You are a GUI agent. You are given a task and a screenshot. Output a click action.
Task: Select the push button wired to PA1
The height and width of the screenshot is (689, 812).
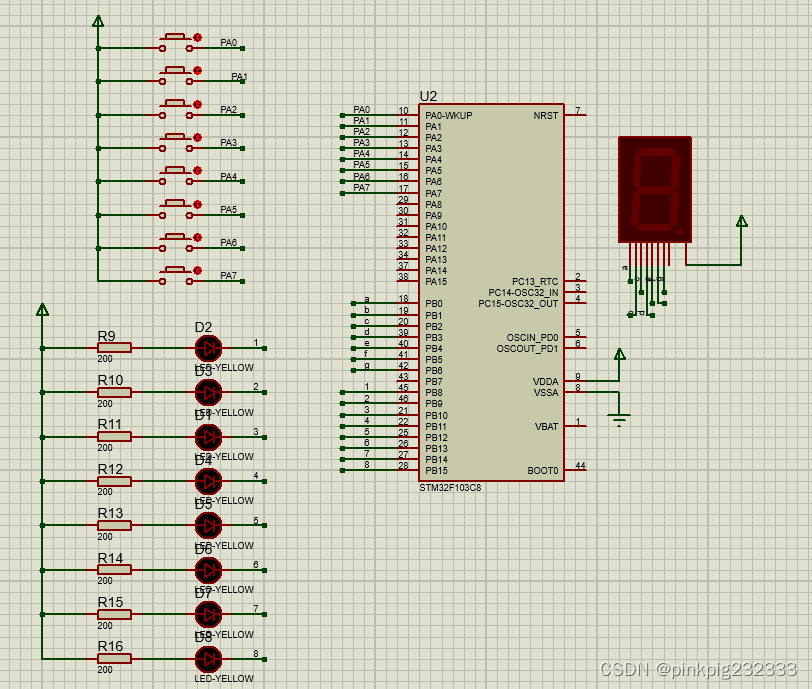point(176,76)
